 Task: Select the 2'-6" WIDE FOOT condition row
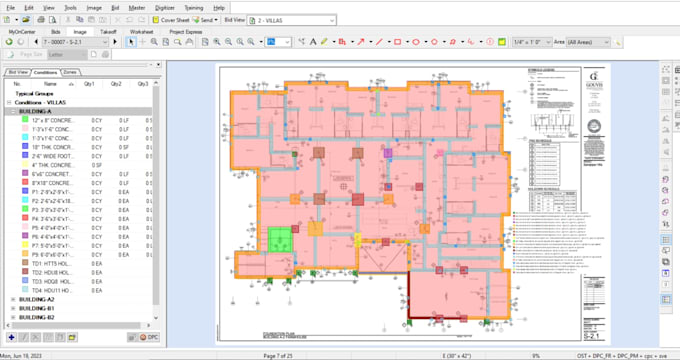click(78, 156)
